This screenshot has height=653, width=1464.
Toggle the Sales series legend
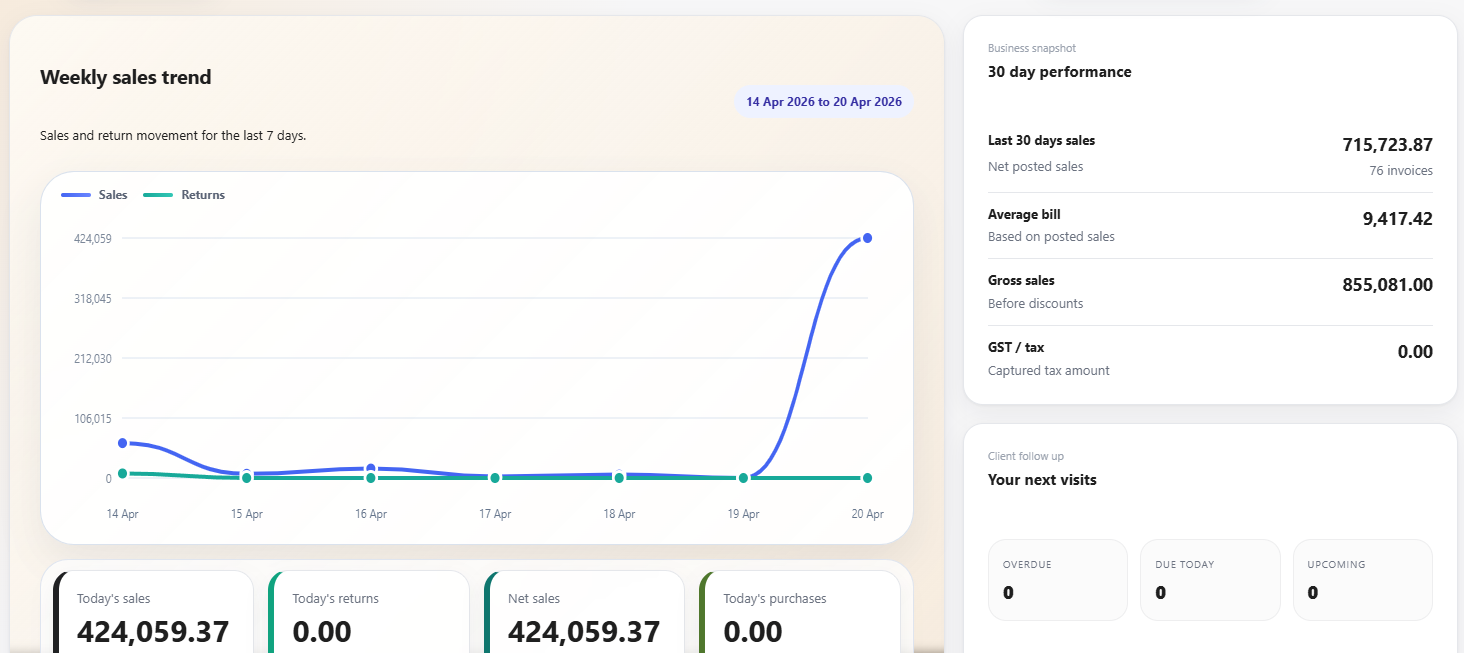95,195
